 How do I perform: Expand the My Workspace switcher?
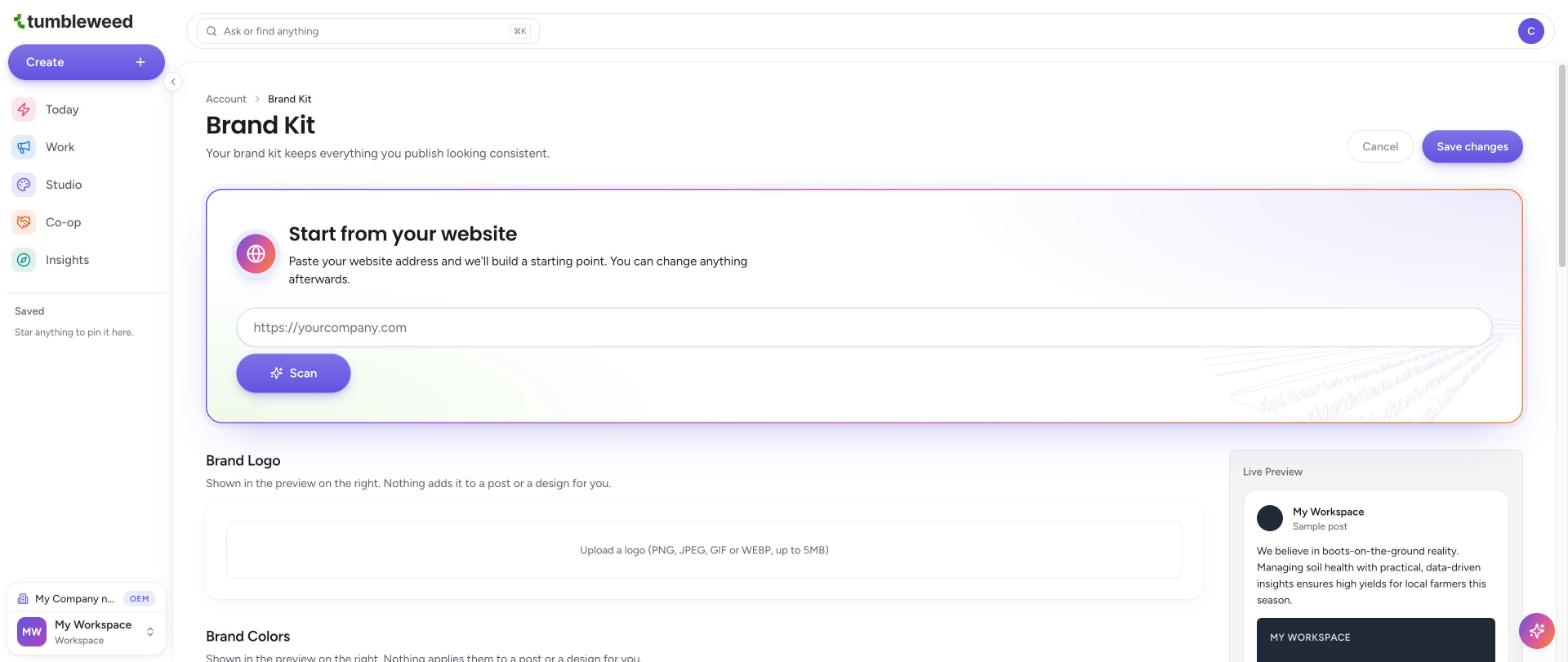click(86, 632)
